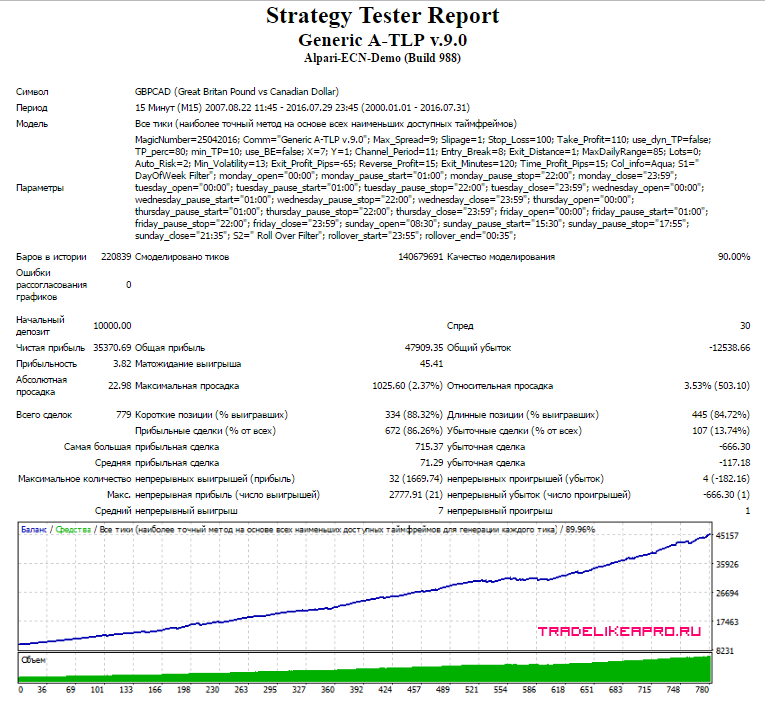Click the 'Модель' label
The width and height of the screenshot is (765, 702).
click(32, 124)
